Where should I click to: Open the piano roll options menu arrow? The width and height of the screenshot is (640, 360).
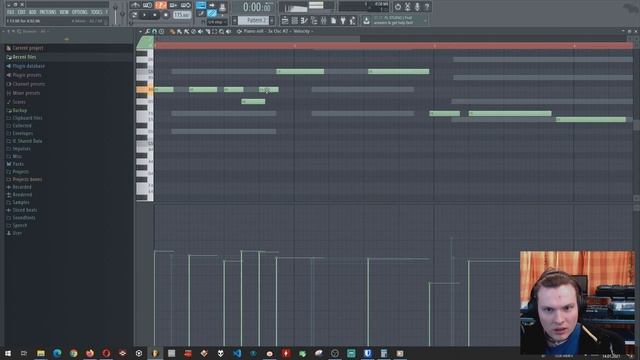pos(140,31)
